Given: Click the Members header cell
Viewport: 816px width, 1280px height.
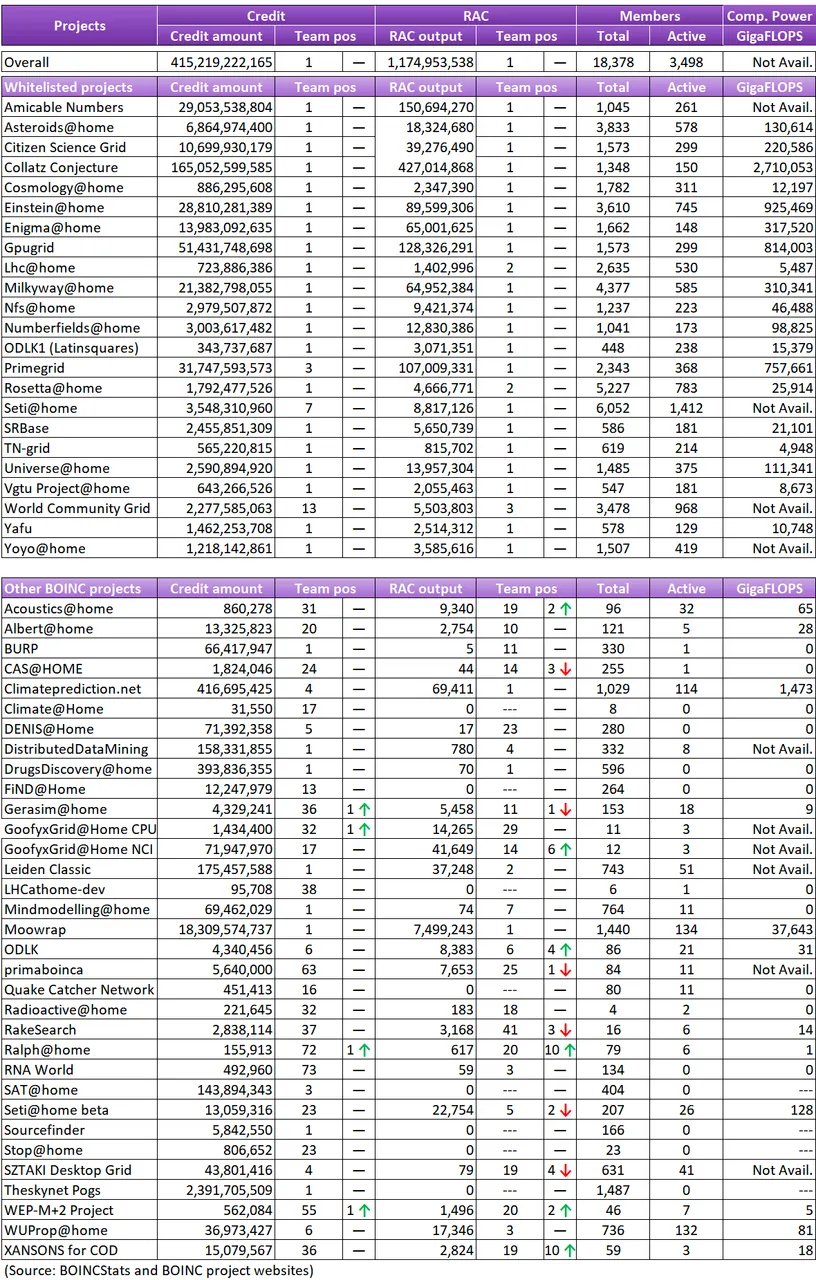Looking at the screenshot, I should 650,16.
